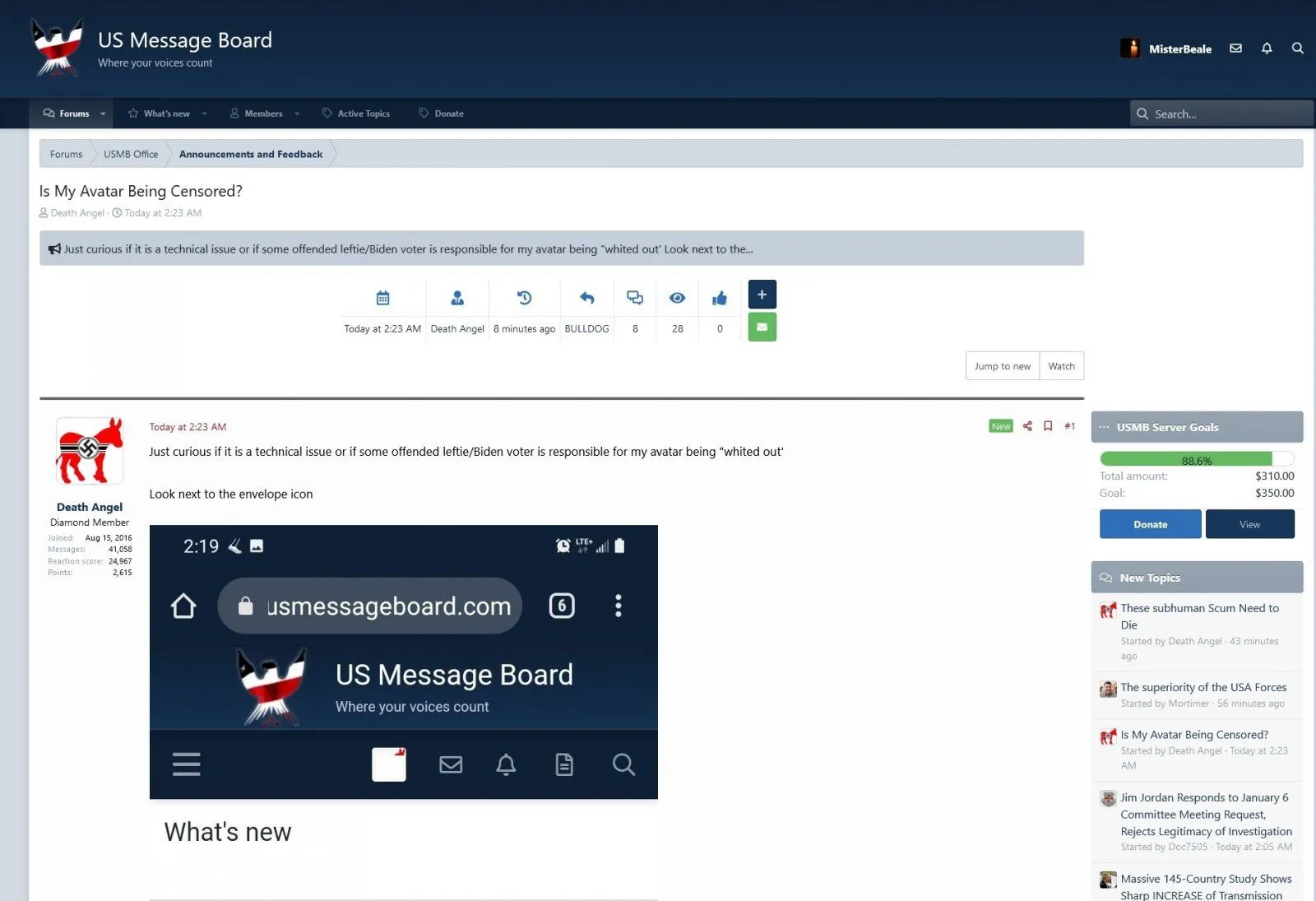Click the thumbs up reactions icon
1316x901 pixels.
720,298
